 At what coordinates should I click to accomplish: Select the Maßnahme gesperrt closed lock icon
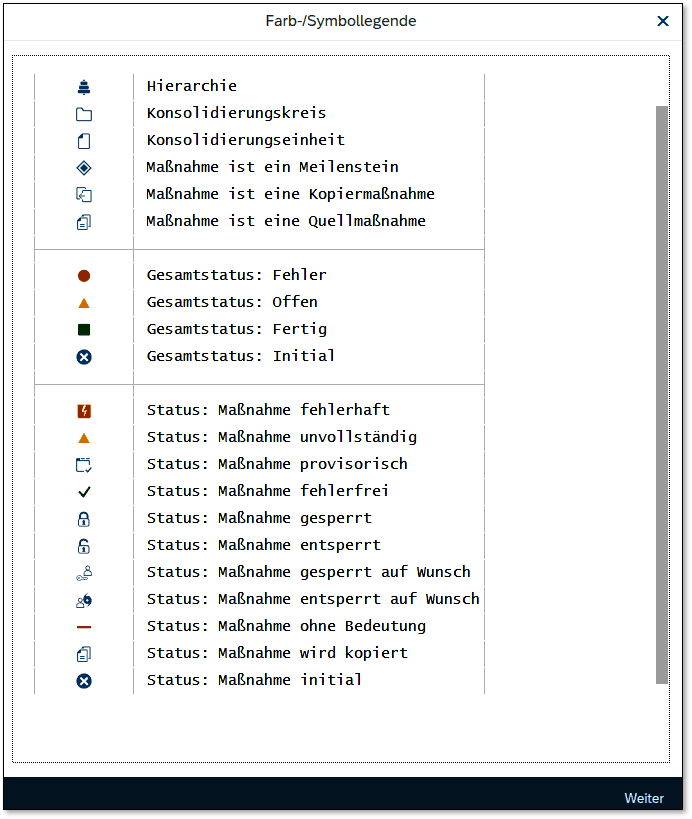(x=84, y=519)
